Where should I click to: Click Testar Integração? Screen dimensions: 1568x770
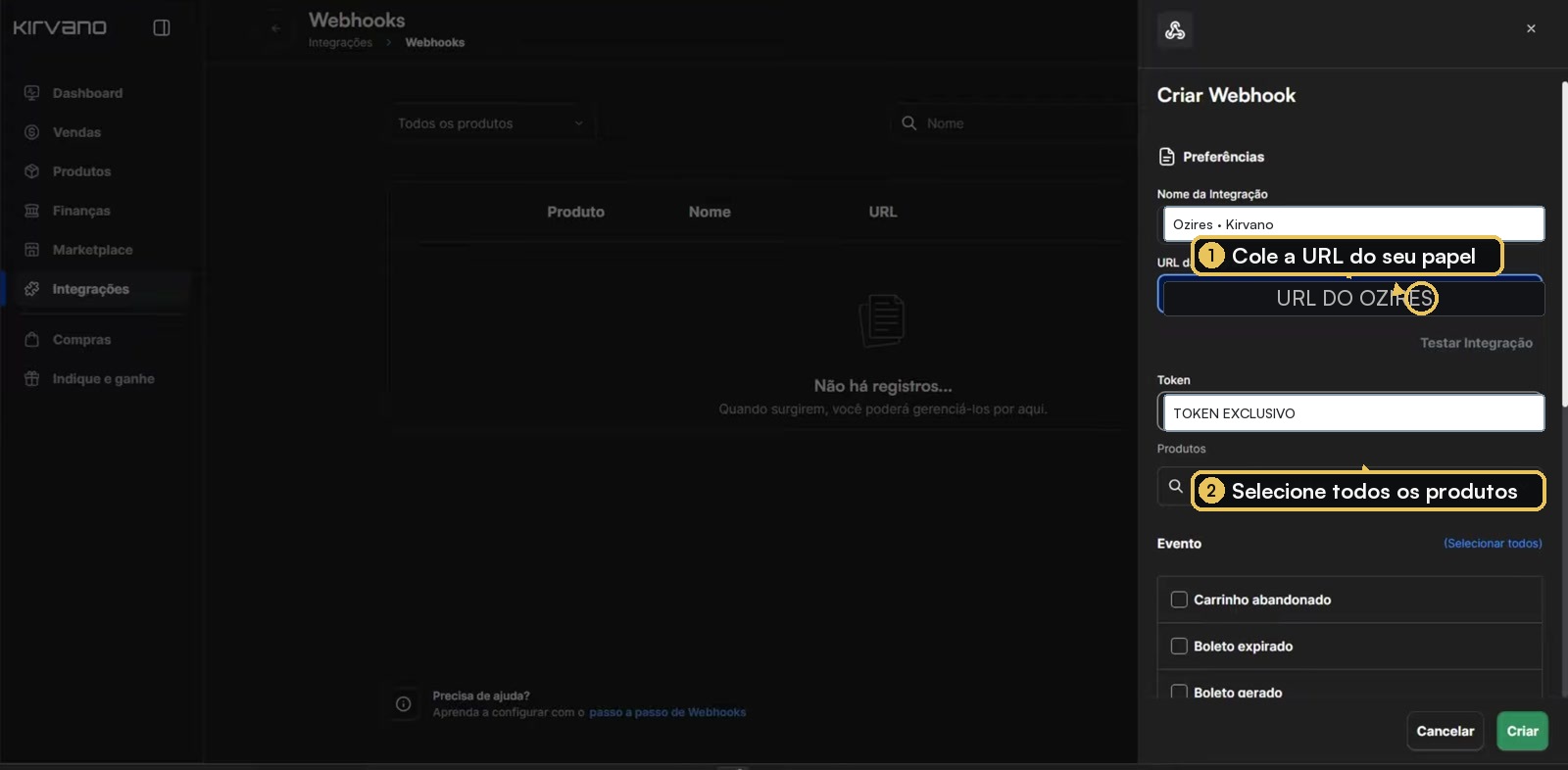[x=1476, y=343]
